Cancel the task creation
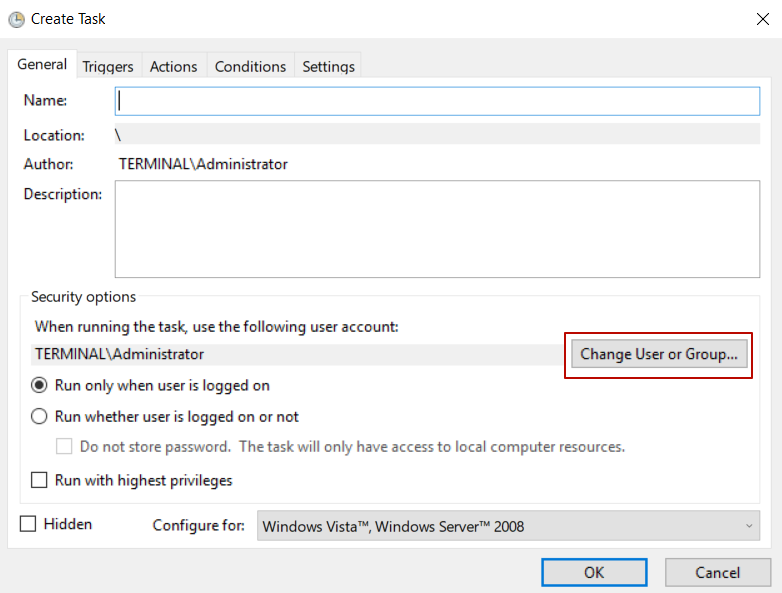 coord(717,573)
